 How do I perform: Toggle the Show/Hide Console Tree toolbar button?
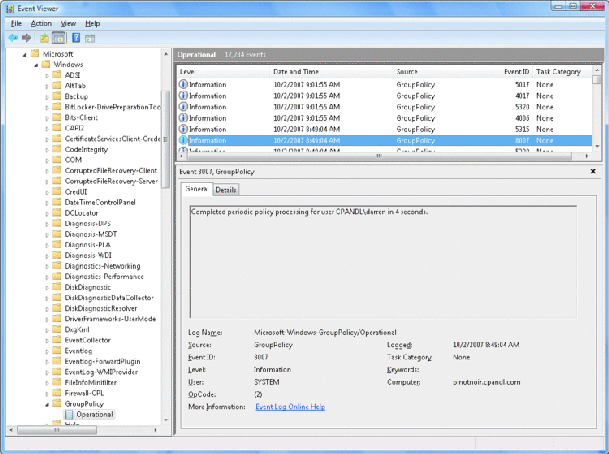click(59, 38)
